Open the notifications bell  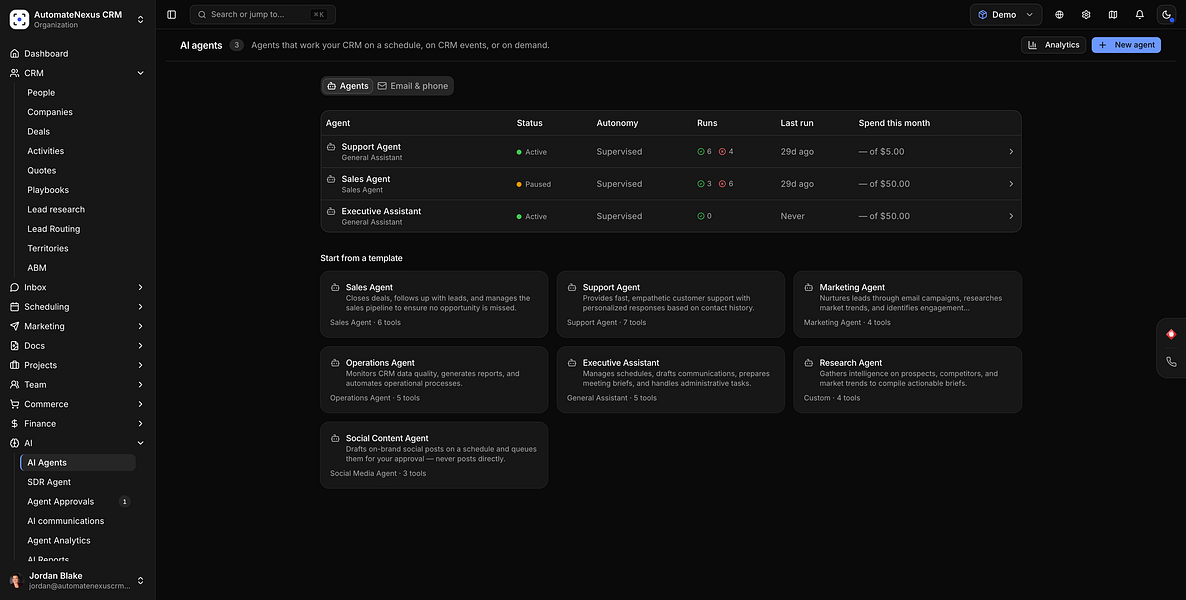click(x=1140, y=14)
